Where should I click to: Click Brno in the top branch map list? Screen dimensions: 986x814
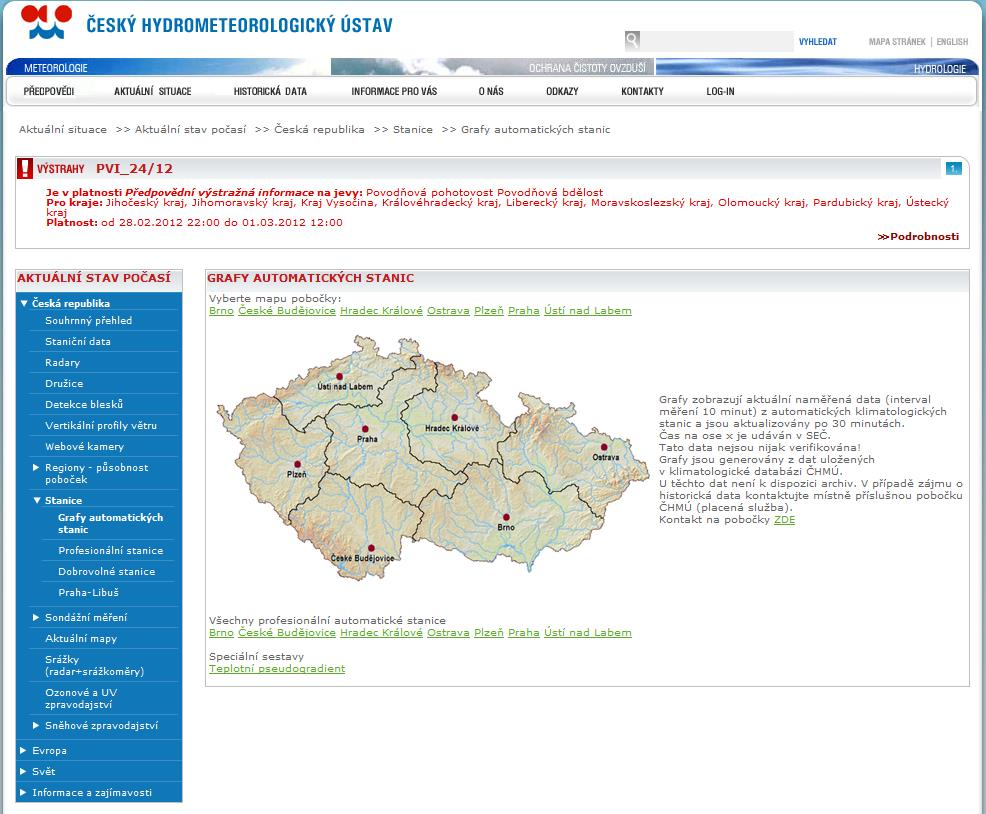point(221,311)
